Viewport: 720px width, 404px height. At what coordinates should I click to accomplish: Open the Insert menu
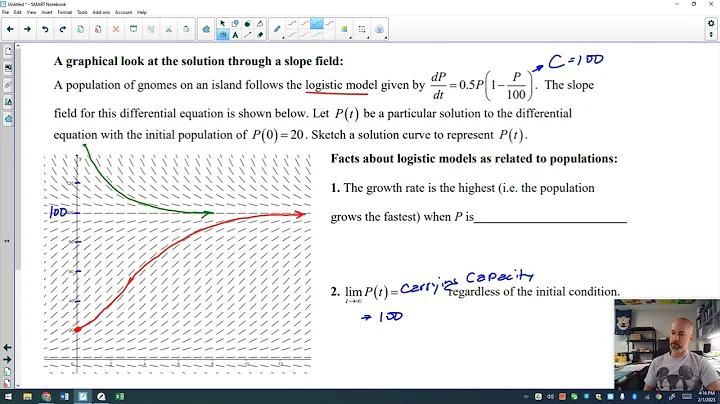(x=47, y=12)
